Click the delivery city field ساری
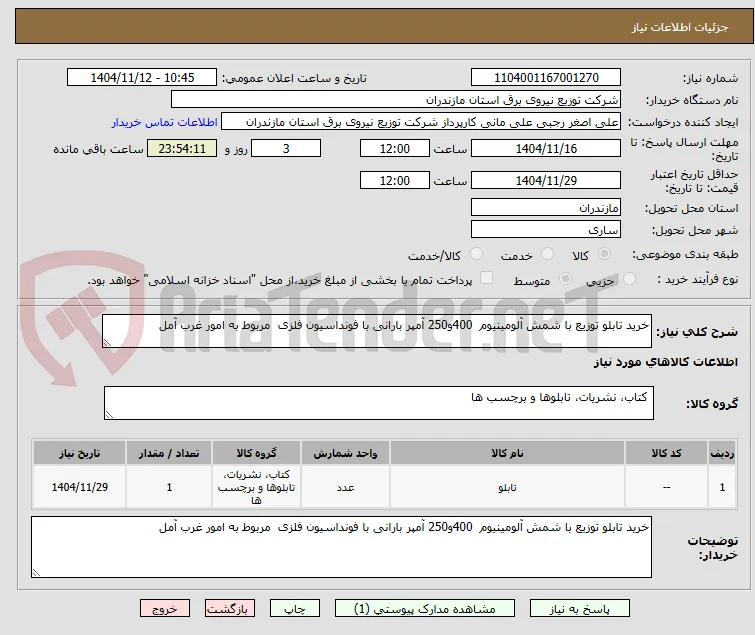The height and width of the screenshot is (635, 755). click(546, 230)
